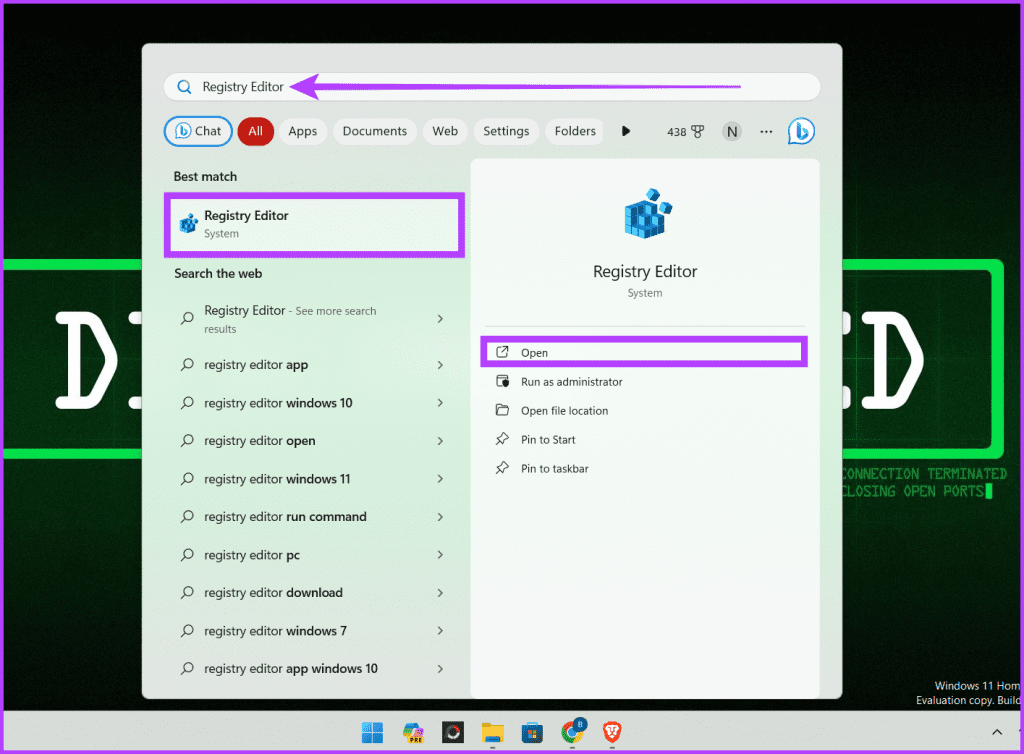Click the Pin to taskbar pin icon
This screenshot has width=1024, height=754.
pyautogui.click(x=502, y=467)
